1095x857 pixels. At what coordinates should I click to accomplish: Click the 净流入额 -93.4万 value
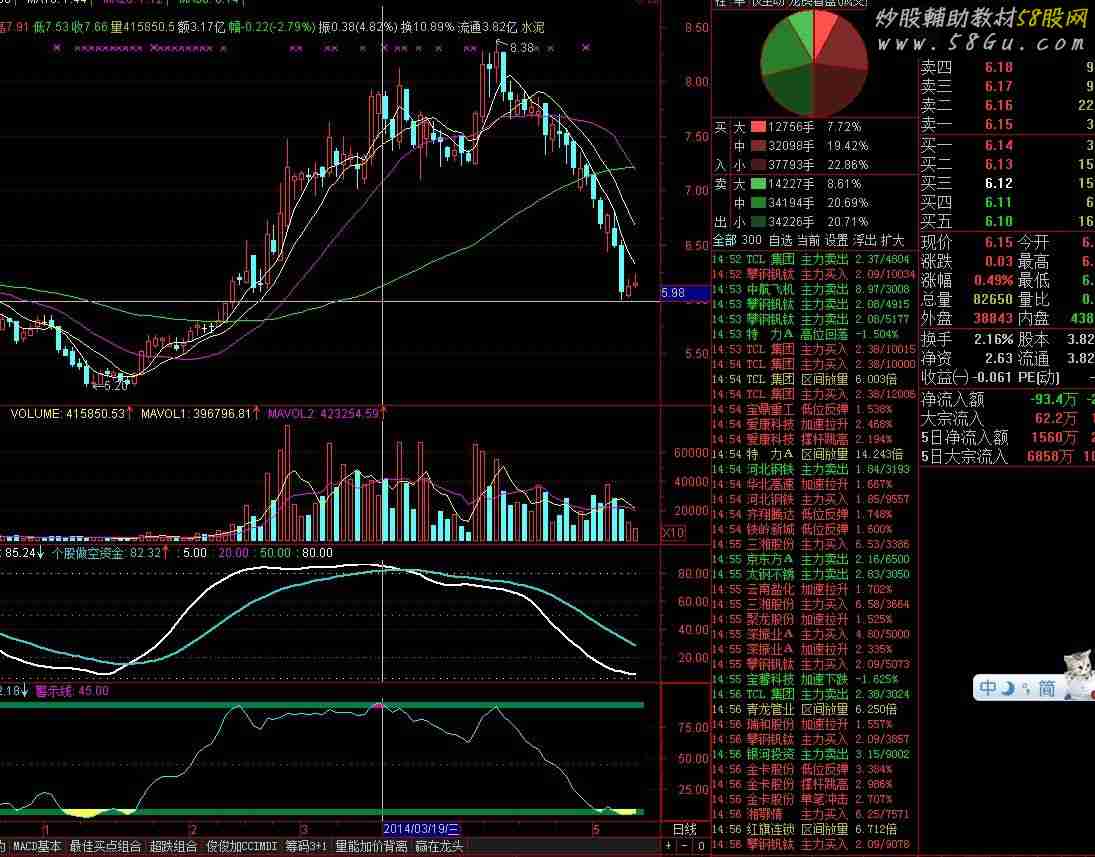pyautogui.click(x=1054, y=400)
